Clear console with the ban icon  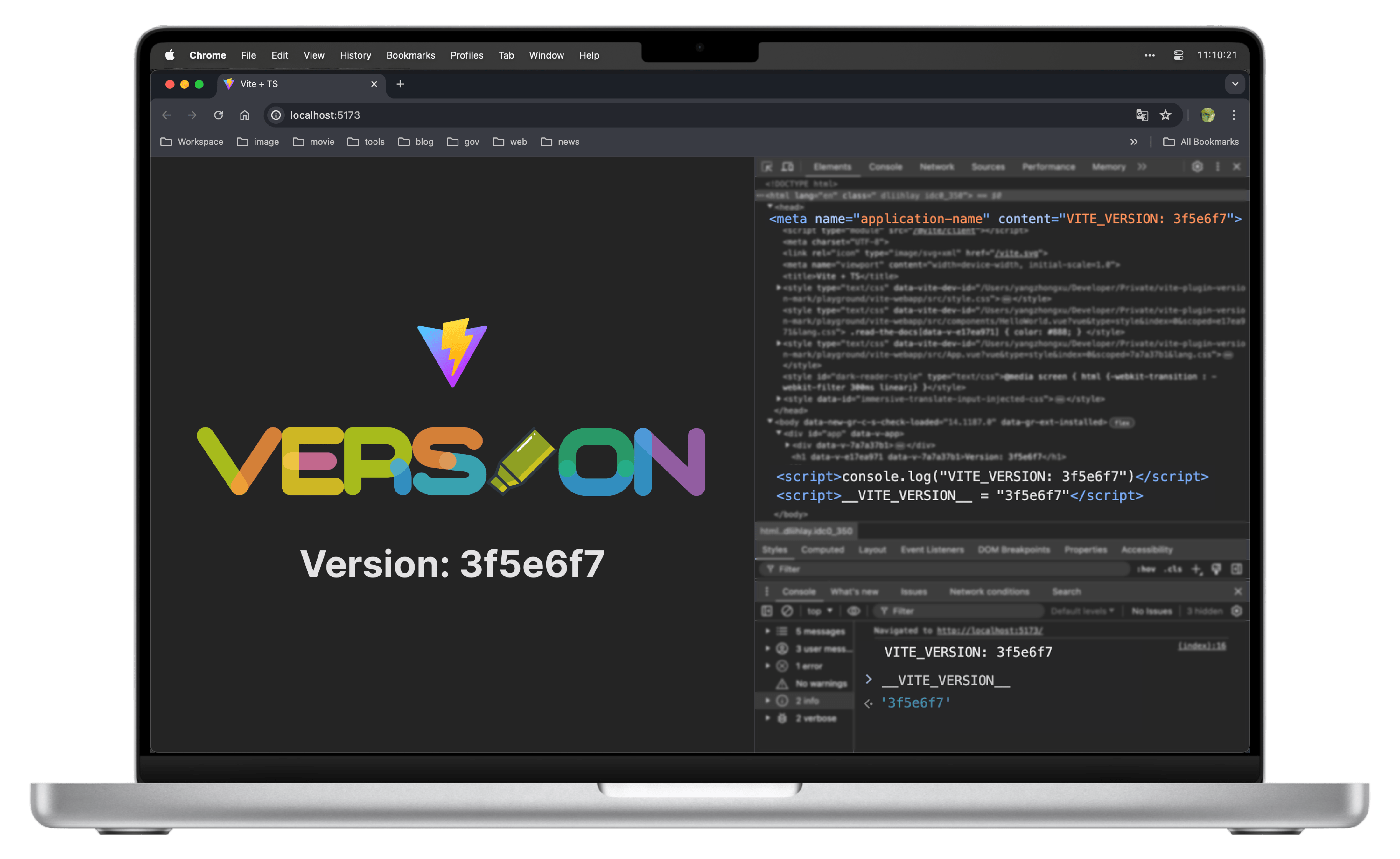787,611
